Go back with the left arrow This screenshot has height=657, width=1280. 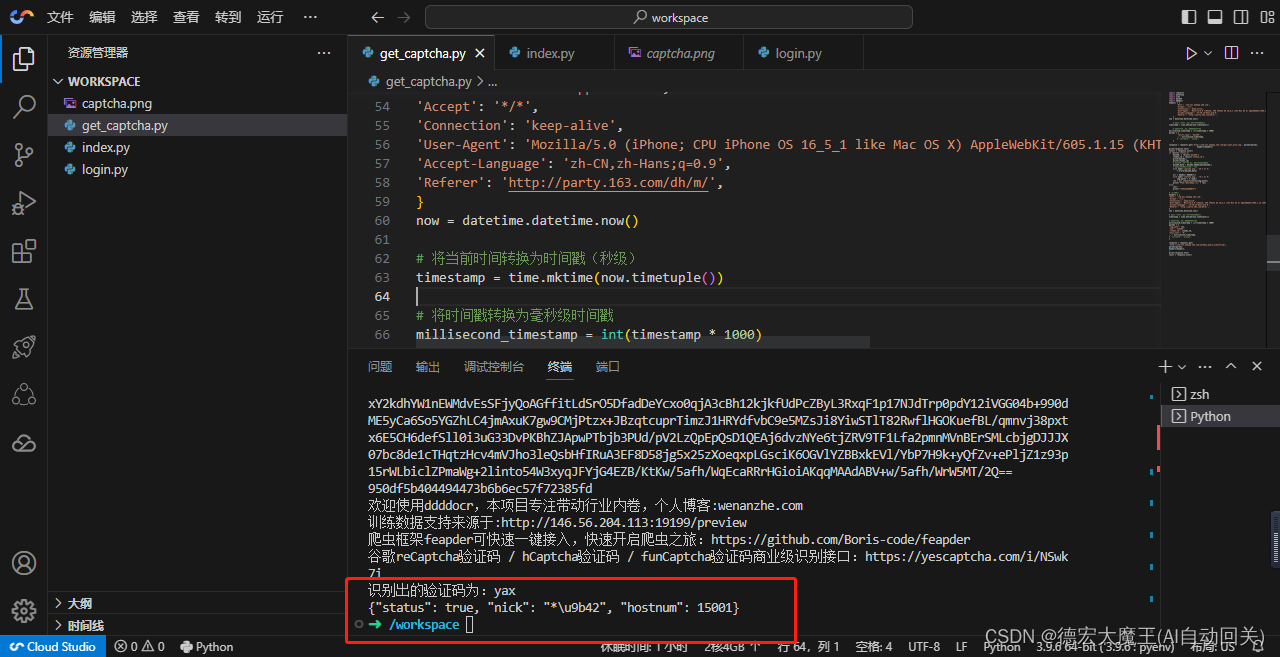(377, 17)
